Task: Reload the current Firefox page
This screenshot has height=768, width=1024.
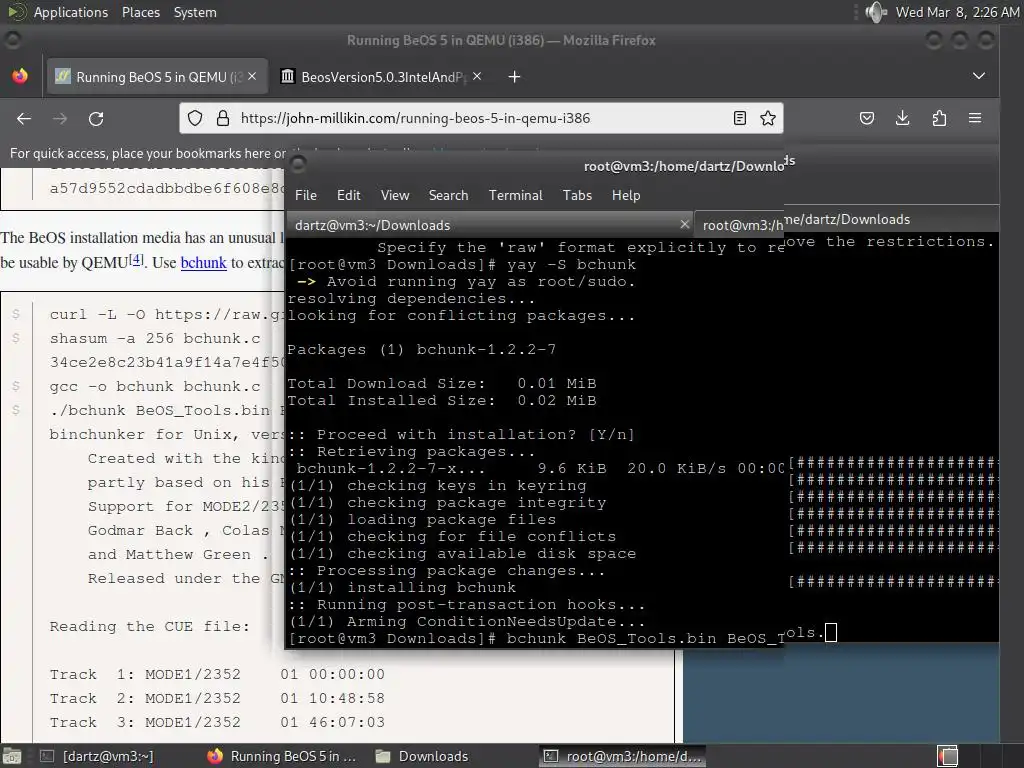Action: (x=96, y=118)
